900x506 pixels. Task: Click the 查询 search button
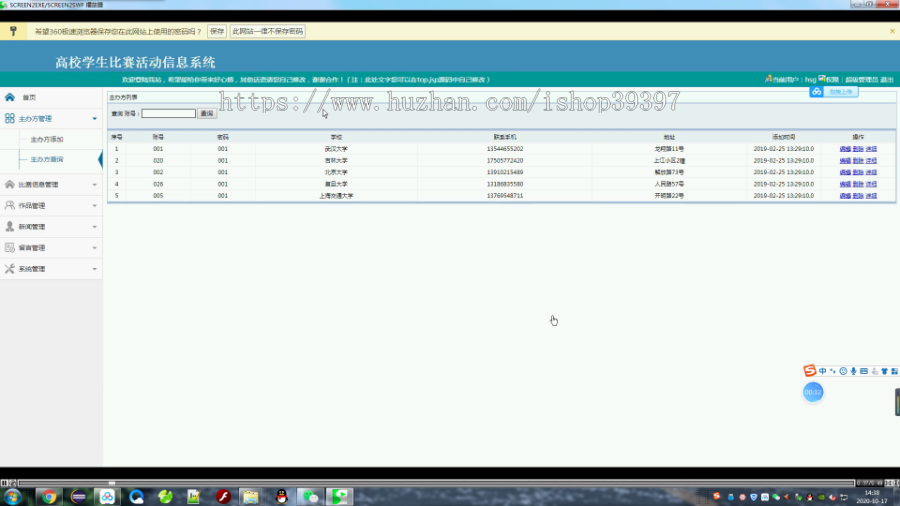tap(207, 114)
